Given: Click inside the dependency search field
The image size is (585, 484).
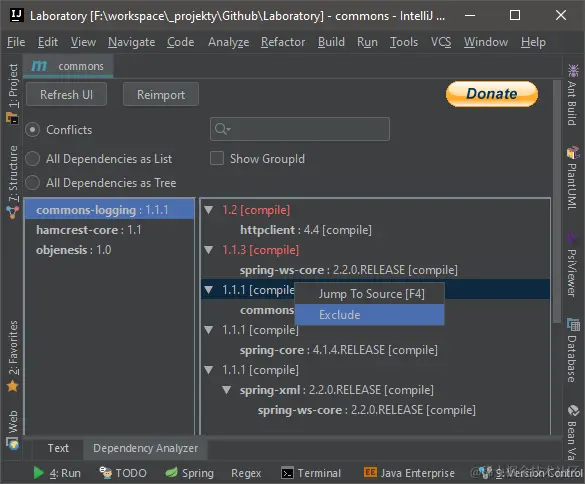Looking at the screenshot, I should (x=300, y=129).
